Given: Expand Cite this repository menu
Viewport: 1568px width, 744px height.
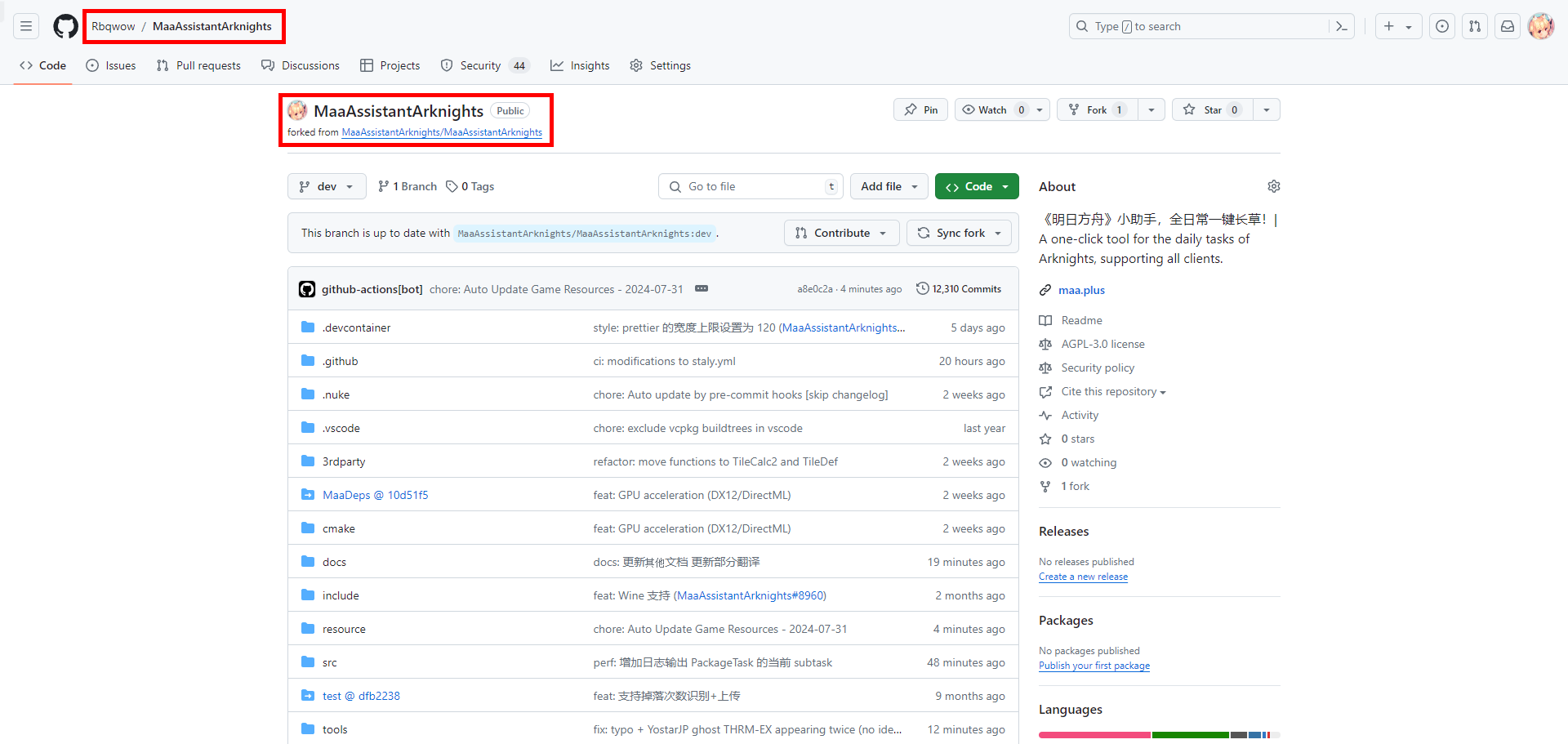Looking at the screenshot, I should coord(1113,392).
